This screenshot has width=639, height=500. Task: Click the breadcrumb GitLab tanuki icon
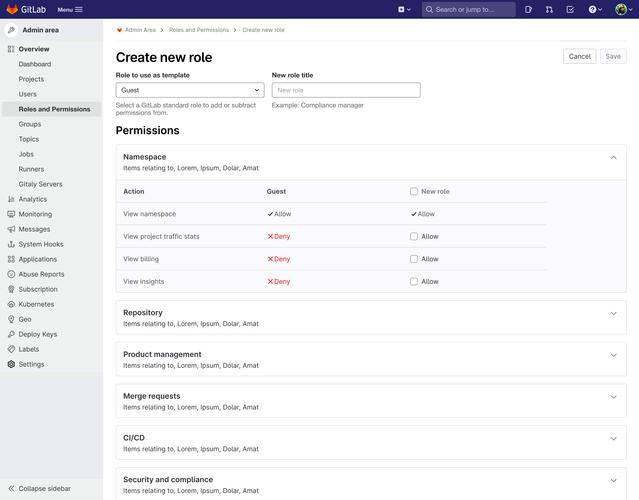pyautogui.click(x=119, y=30)
